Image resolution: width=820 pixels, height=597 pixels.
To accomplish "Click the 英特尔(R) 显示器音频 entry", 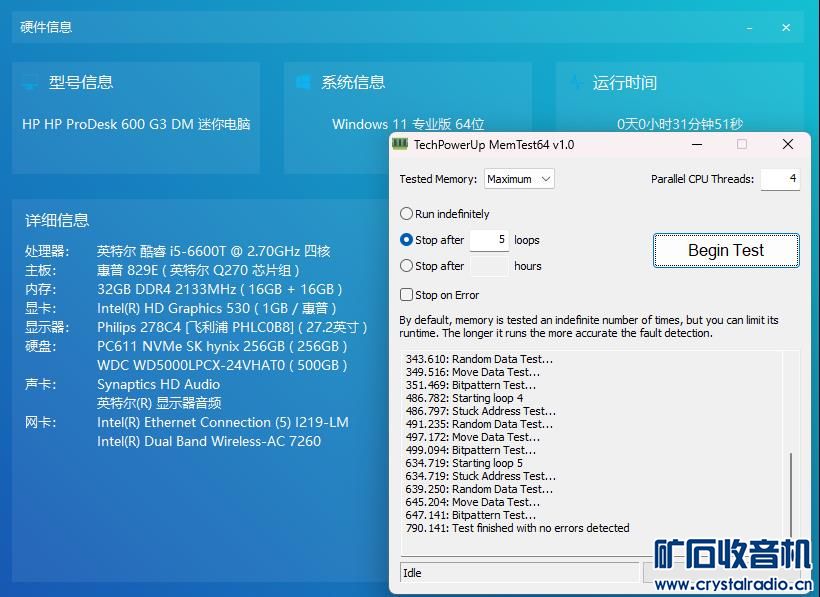I will pyautogui.click(x=159, y=403).
